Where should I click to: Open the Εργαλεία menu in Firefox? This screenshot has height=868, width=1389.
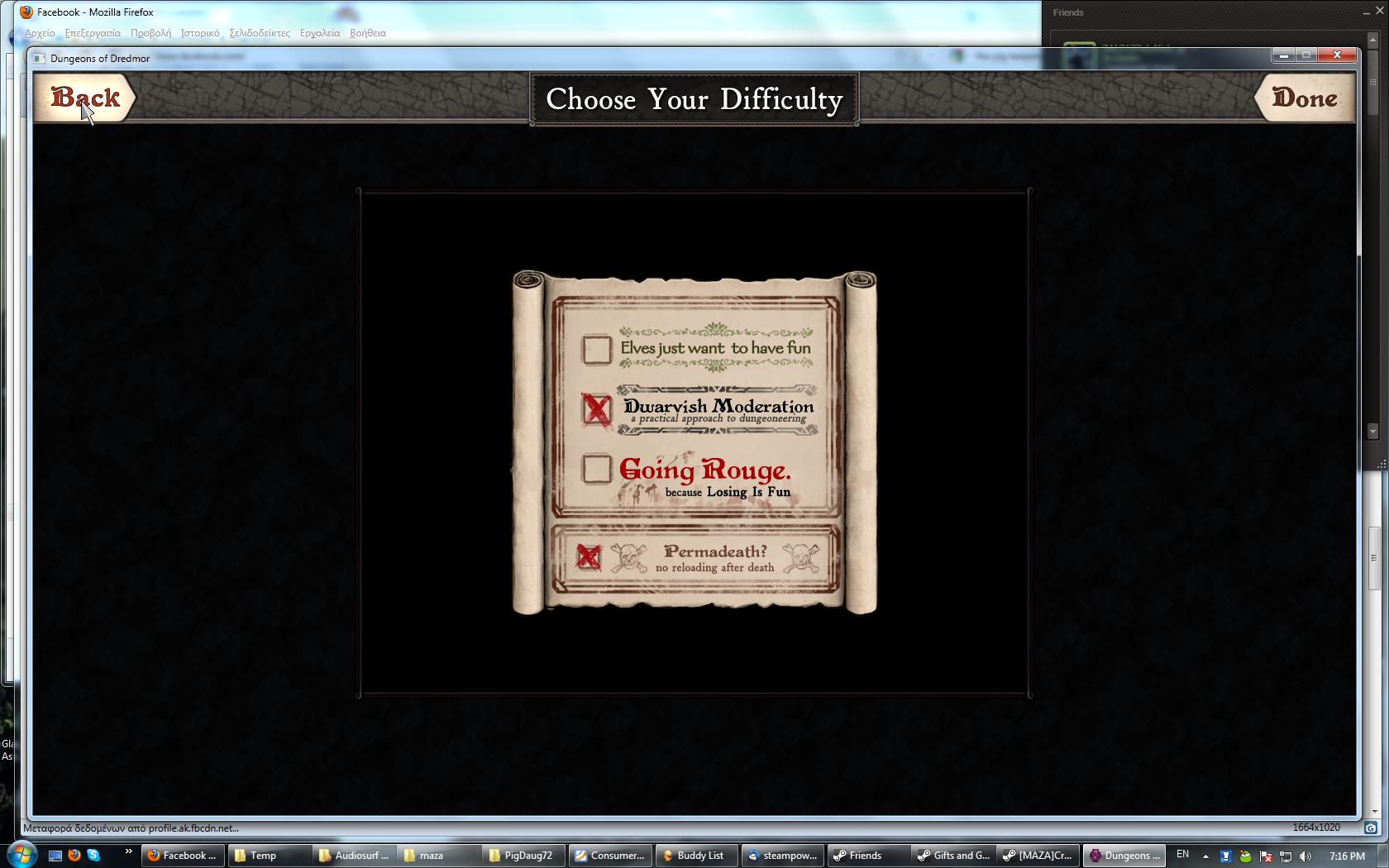coord(320,33)
